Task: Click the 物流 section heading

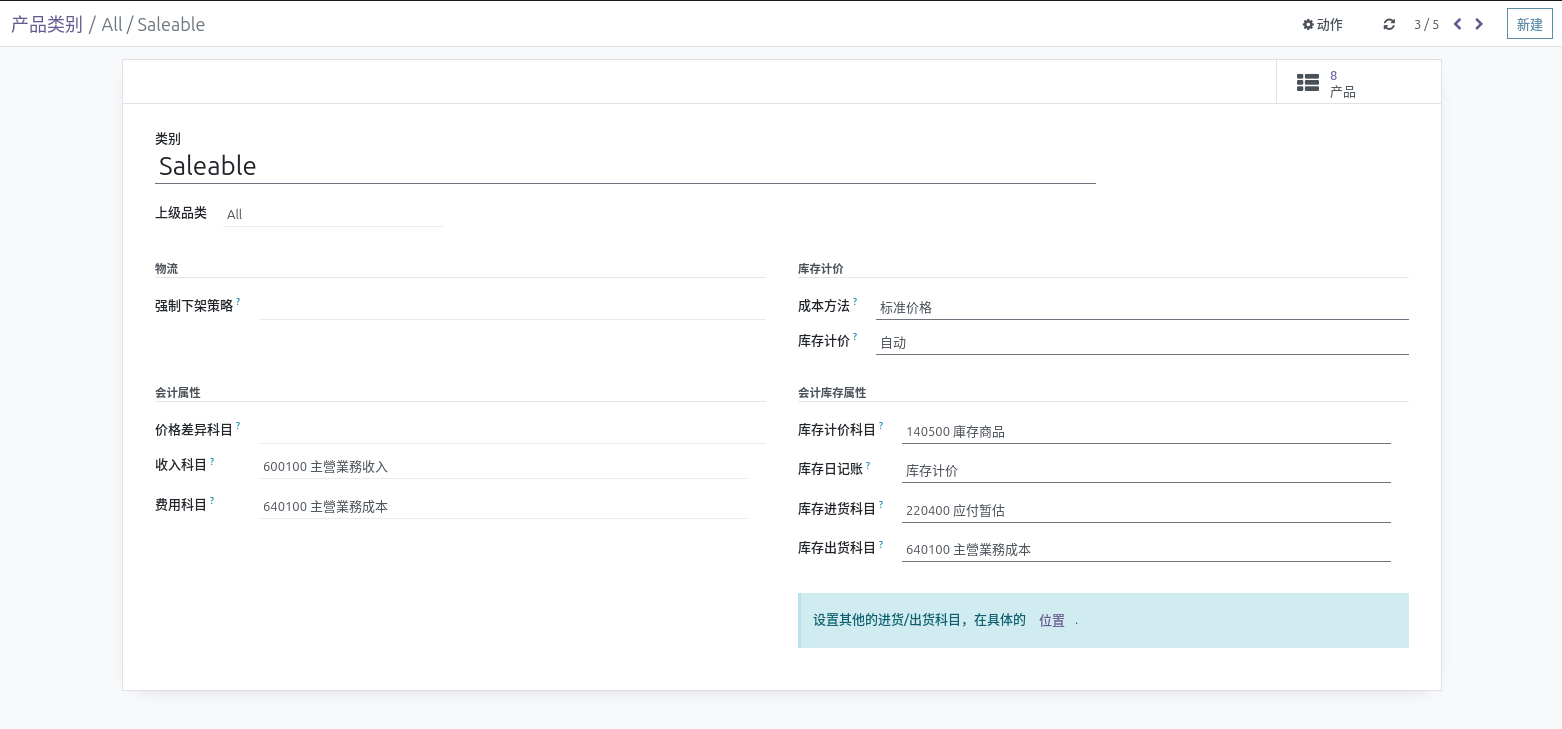Action: coord(167,269)
